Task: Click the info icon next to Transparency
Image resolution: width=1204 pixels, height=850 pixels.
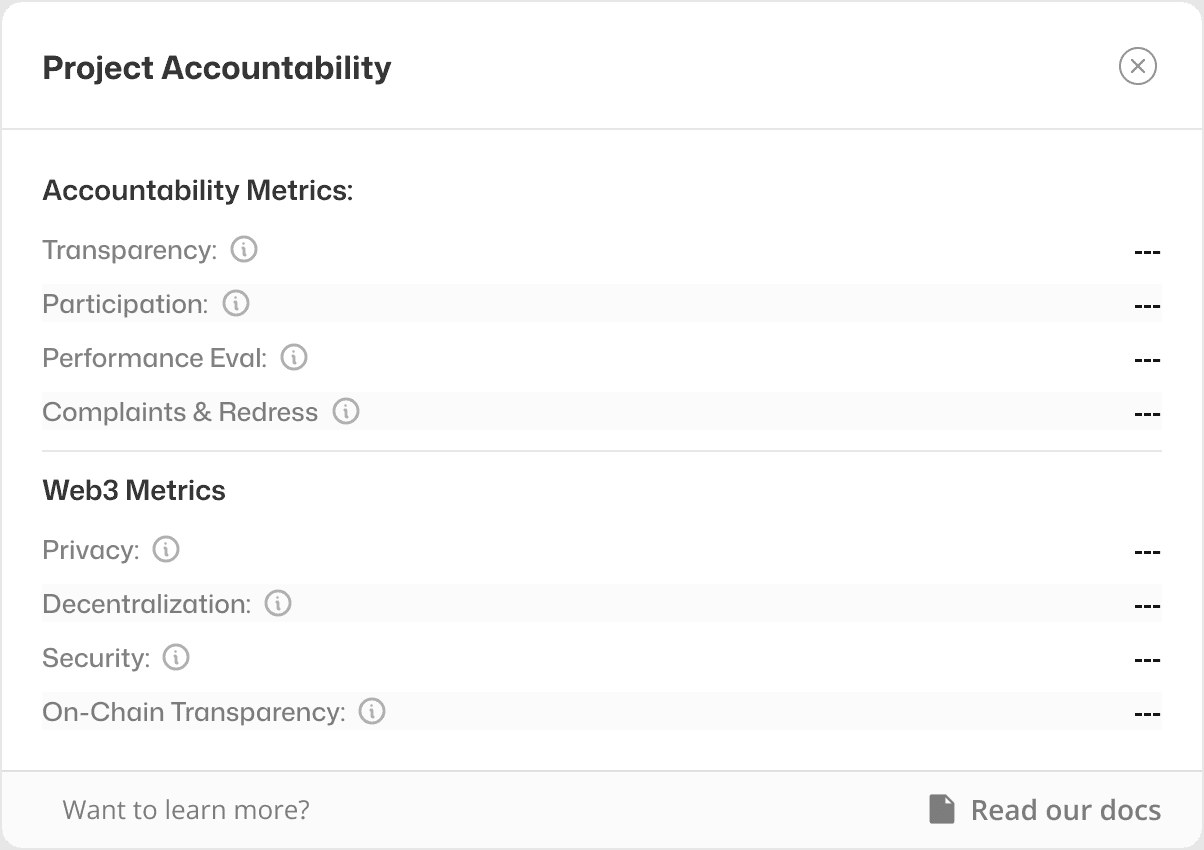Action: tap(244, 249)
